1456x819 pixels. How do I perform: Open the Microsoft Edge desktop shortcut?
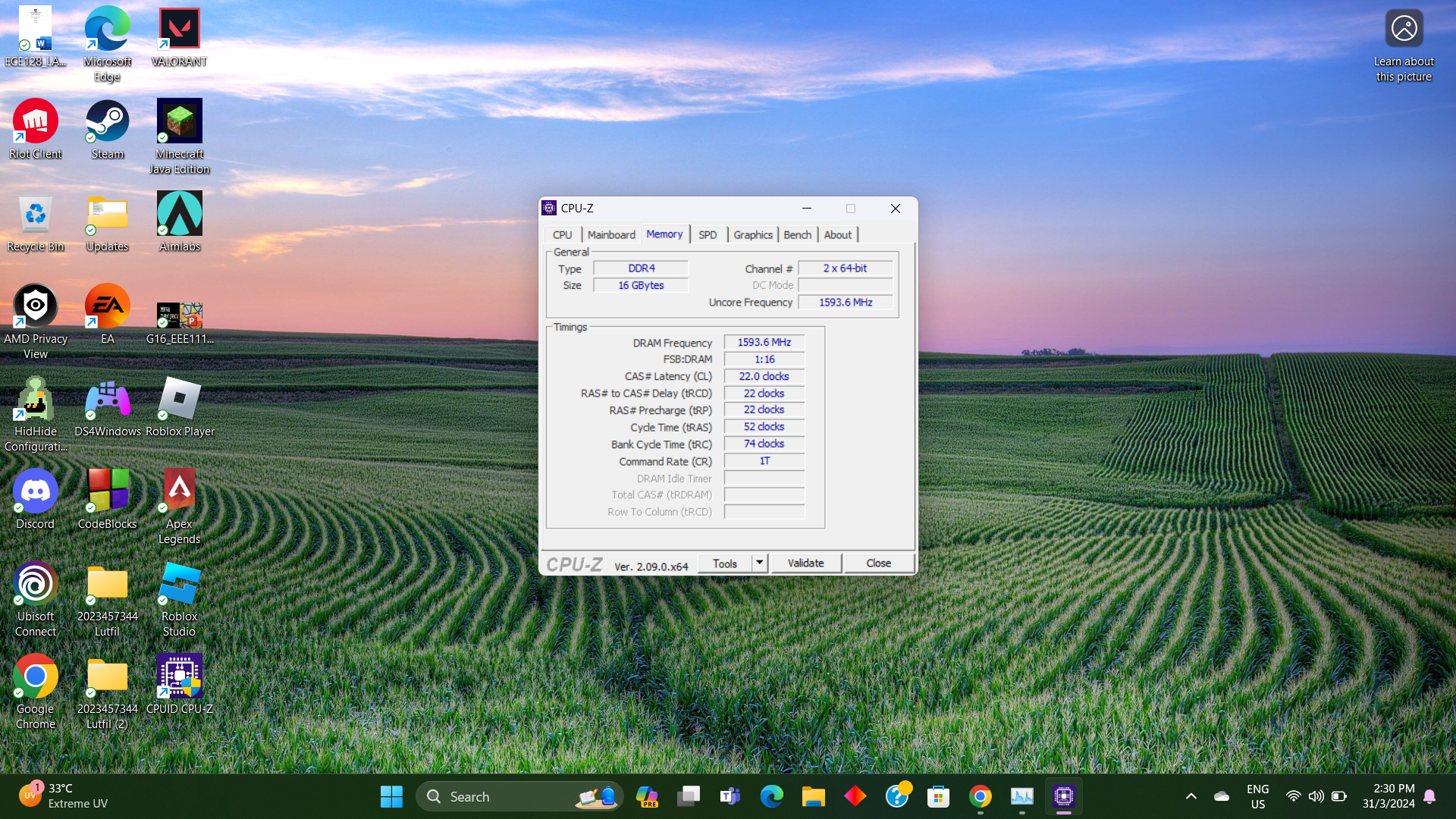coord(107,45)
